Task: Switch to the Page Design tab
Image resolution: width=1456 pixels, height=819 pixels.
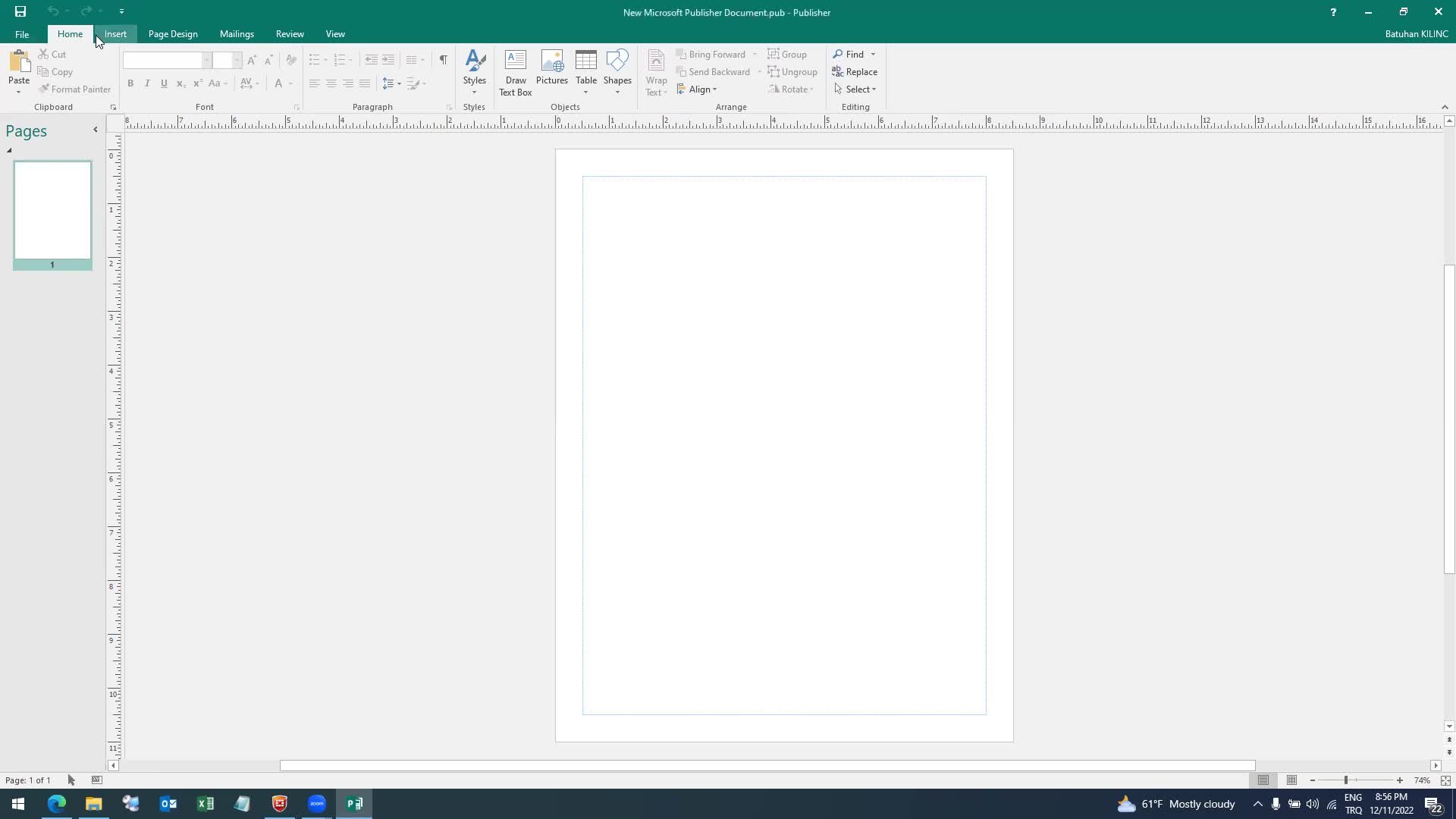Action: [173, 34]
